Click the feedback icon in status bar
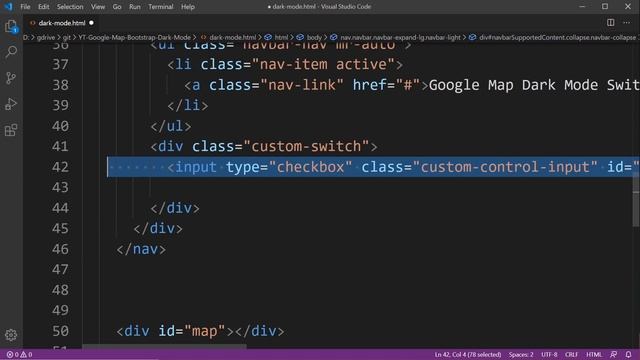 tap(613, 354)
